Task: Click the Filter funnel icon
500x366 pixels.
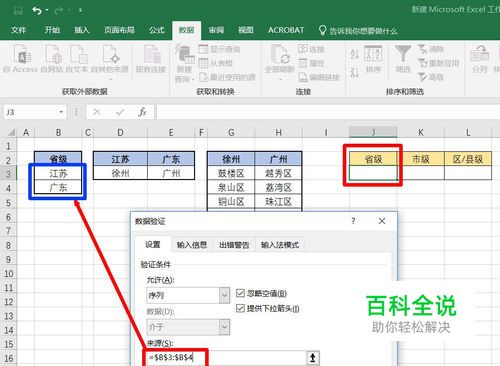Action: (x=403, y=54)
